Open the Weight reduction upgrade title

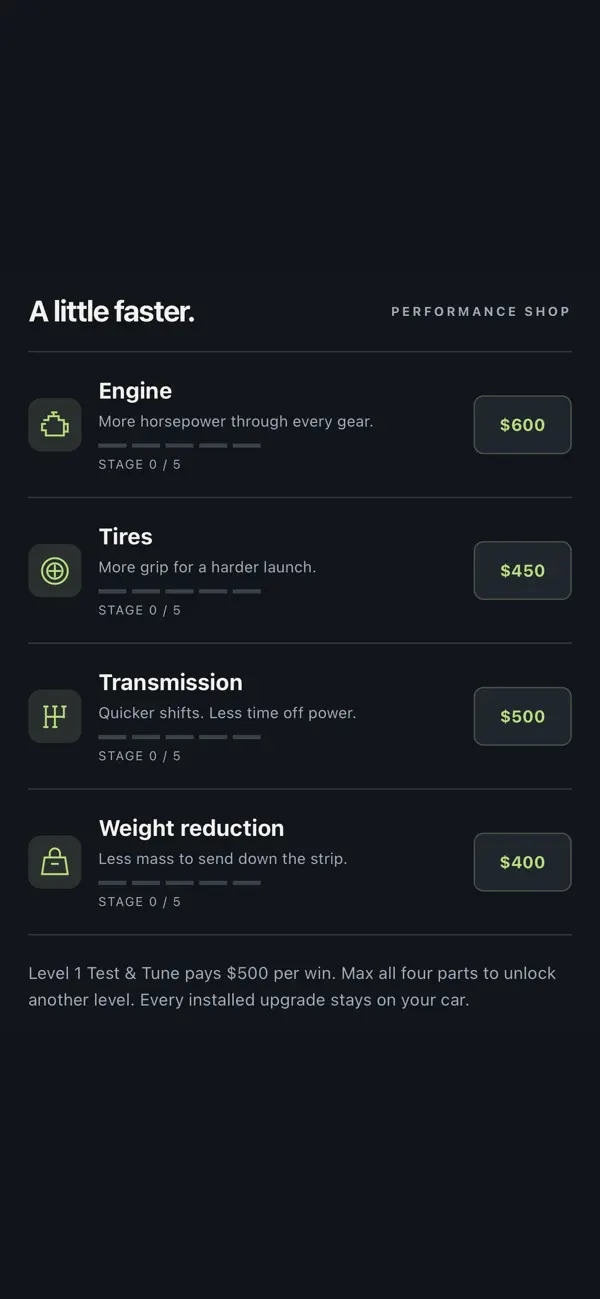(191, 828)
